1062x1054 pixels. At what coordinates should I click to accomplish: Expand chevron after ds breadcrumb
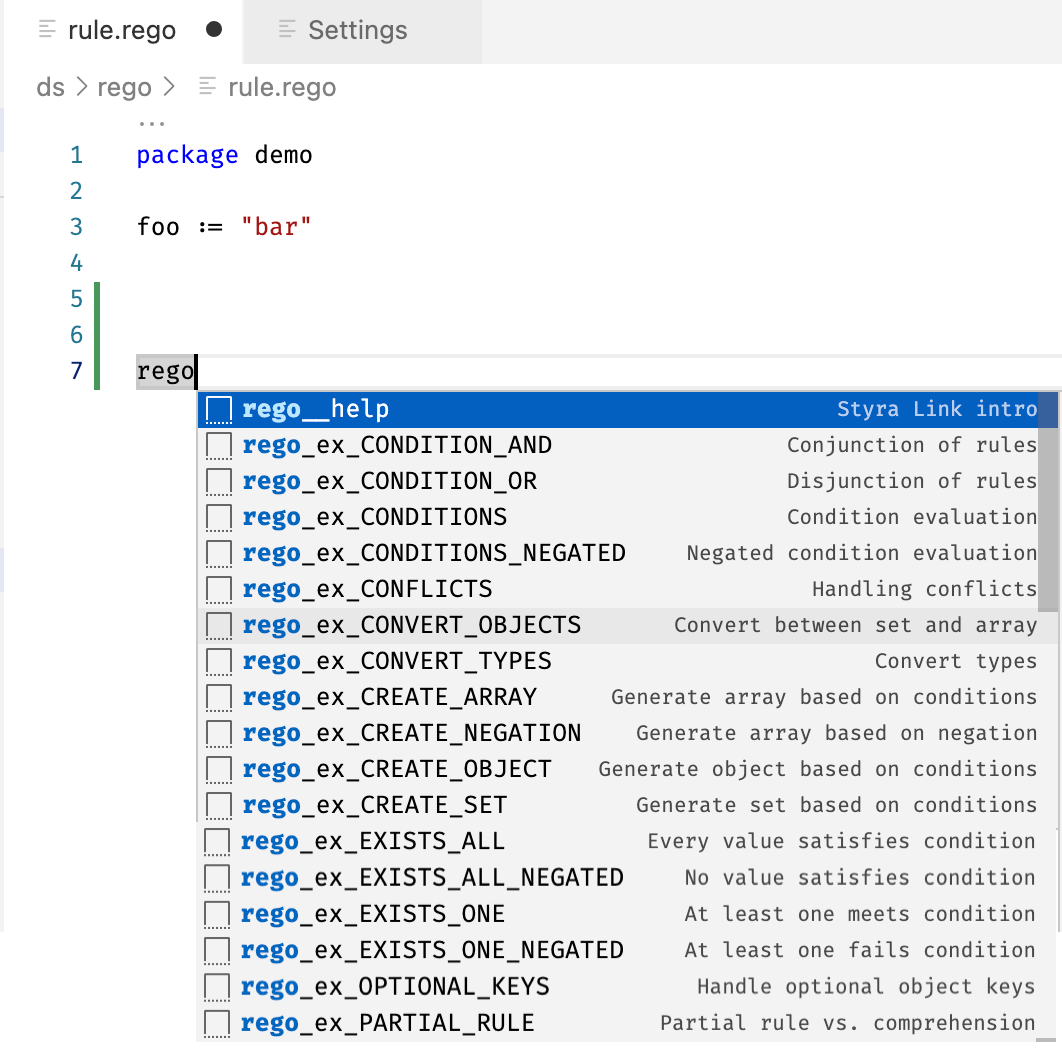coord(81,87)
